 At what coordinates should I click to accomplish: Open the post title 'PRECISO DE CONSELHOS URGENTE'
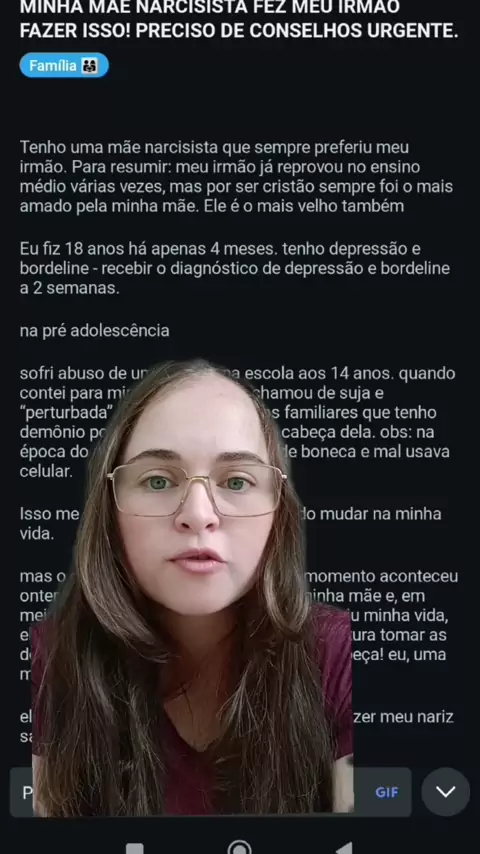pos(297,31)
